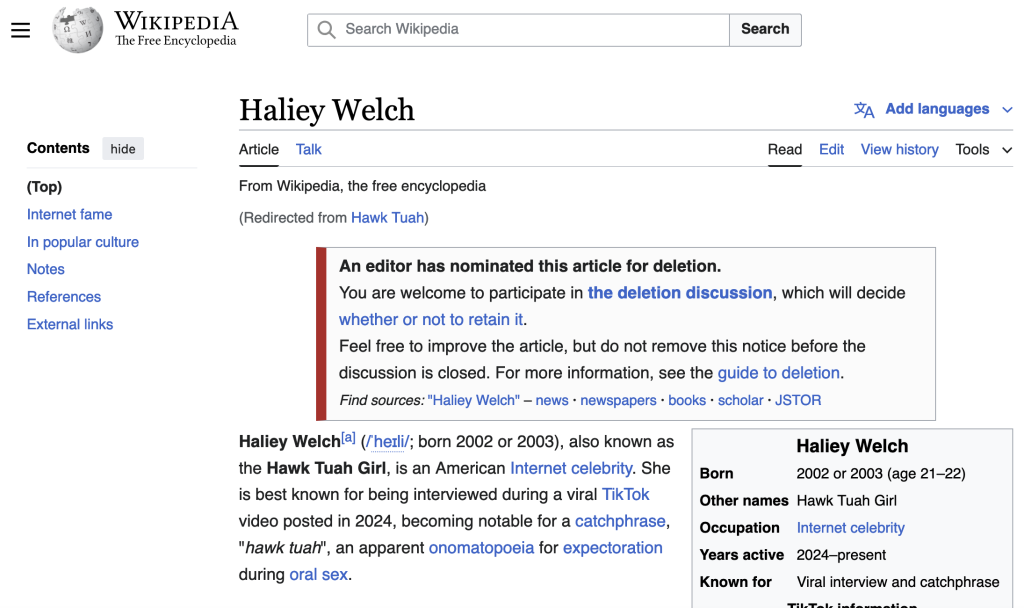Open Internet celebrity link in article text
This screenshot has width=1024, height=608.
pyautogui.click(x=571, y=468)
